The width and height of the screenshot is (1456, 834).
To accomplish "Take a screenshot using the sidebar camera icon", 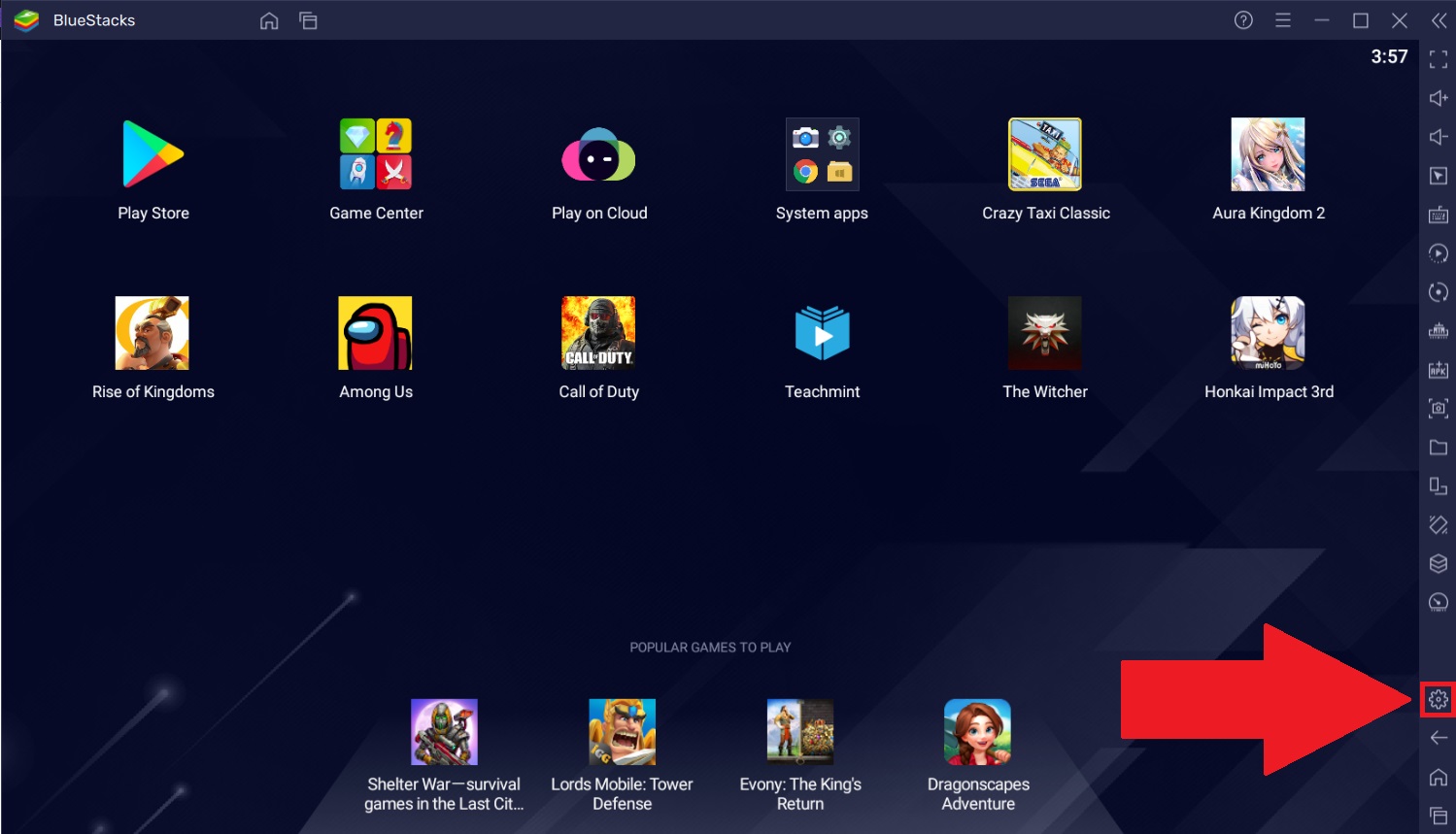I will coord(1439,408).
